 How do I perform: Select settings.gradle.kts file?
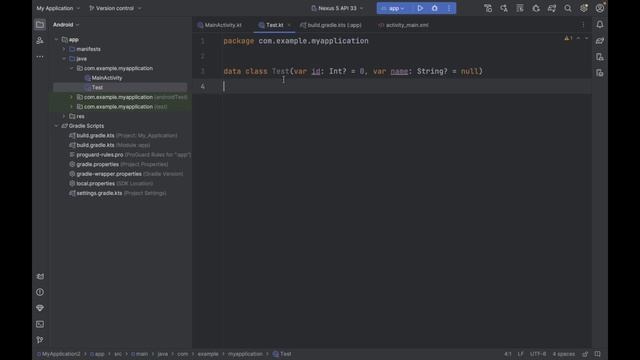pos(118,193)
